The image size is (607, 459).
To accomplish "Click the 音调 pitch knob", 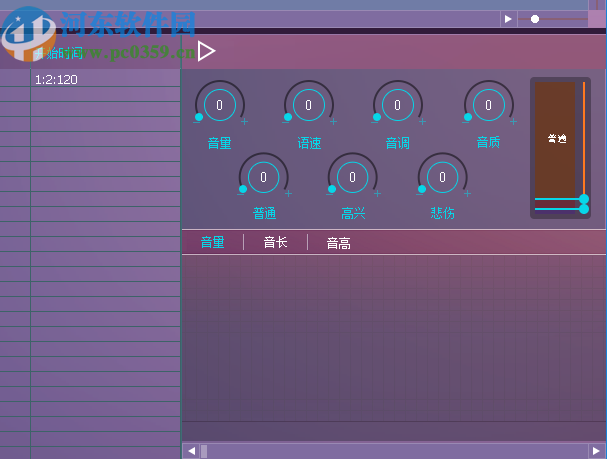I will 398,105.
